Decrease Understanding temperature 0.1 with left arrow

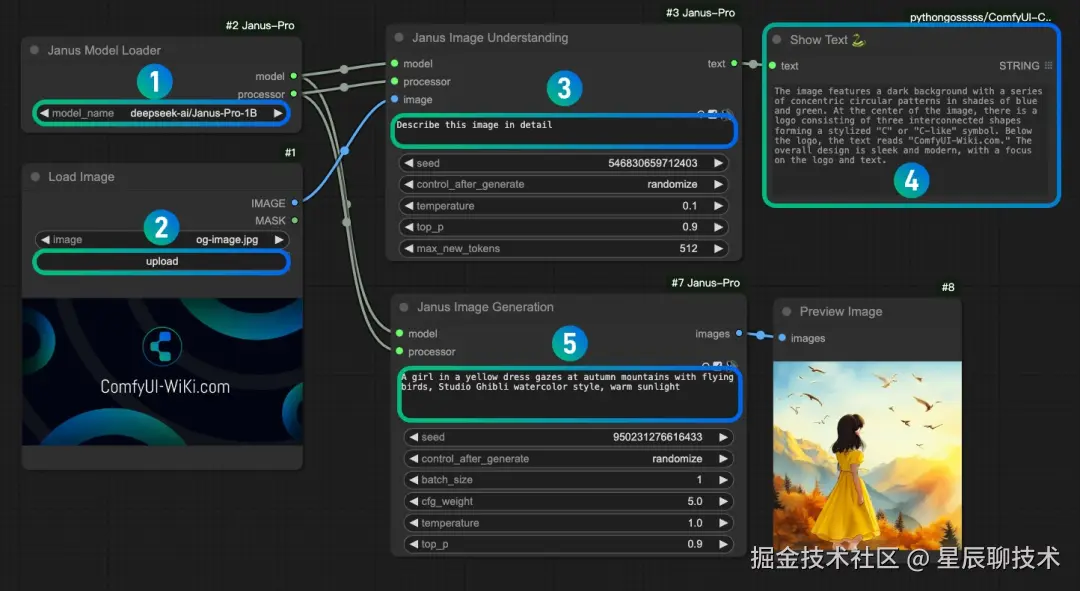point(408,205)
